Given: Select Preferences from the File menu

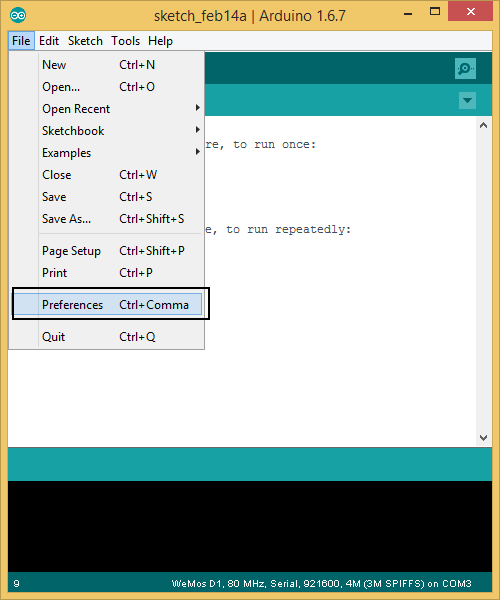Looking at the screenshot, I should [x=106, y=305].
